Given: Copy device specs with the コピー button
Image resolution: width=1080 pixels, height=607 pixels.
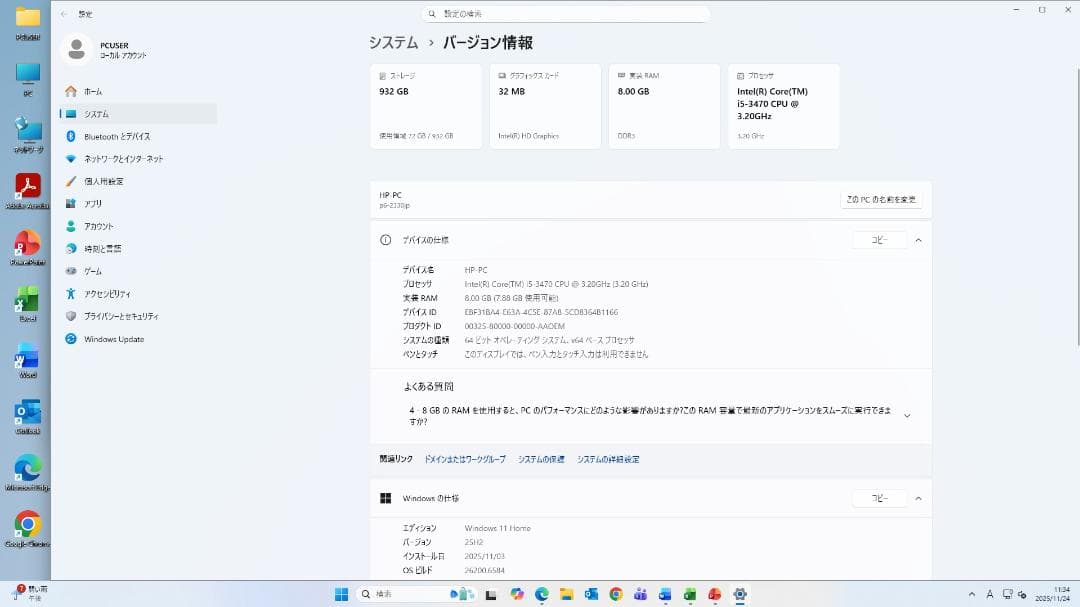Looking at the screenshot, I should tap(878, 240).
